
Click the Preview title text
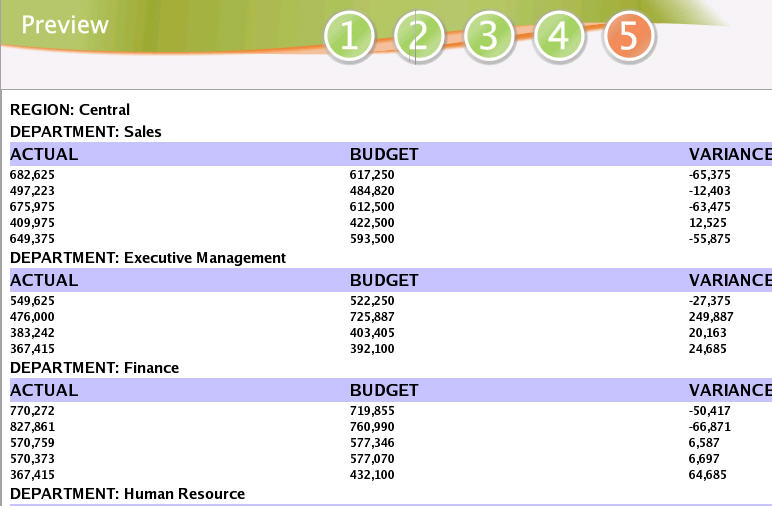(x=65, y=25)
